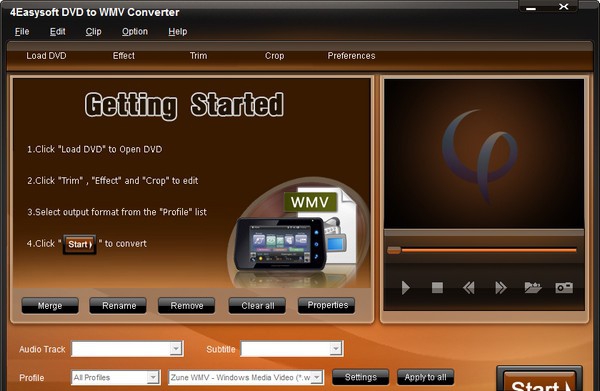Open the Edit menu
This screenshot has width=600, height=391.
(57, 31)
